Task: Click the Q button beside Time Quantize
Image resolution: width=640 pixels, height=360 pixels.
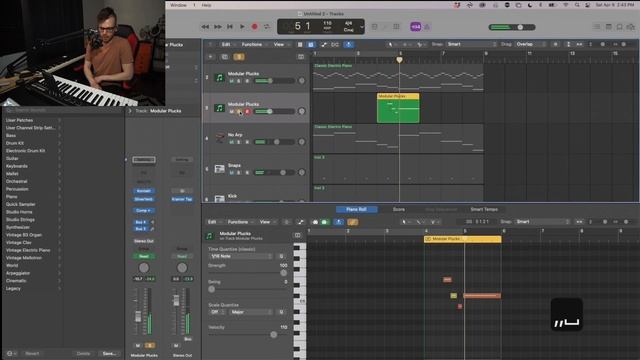Action: (281, 256)
